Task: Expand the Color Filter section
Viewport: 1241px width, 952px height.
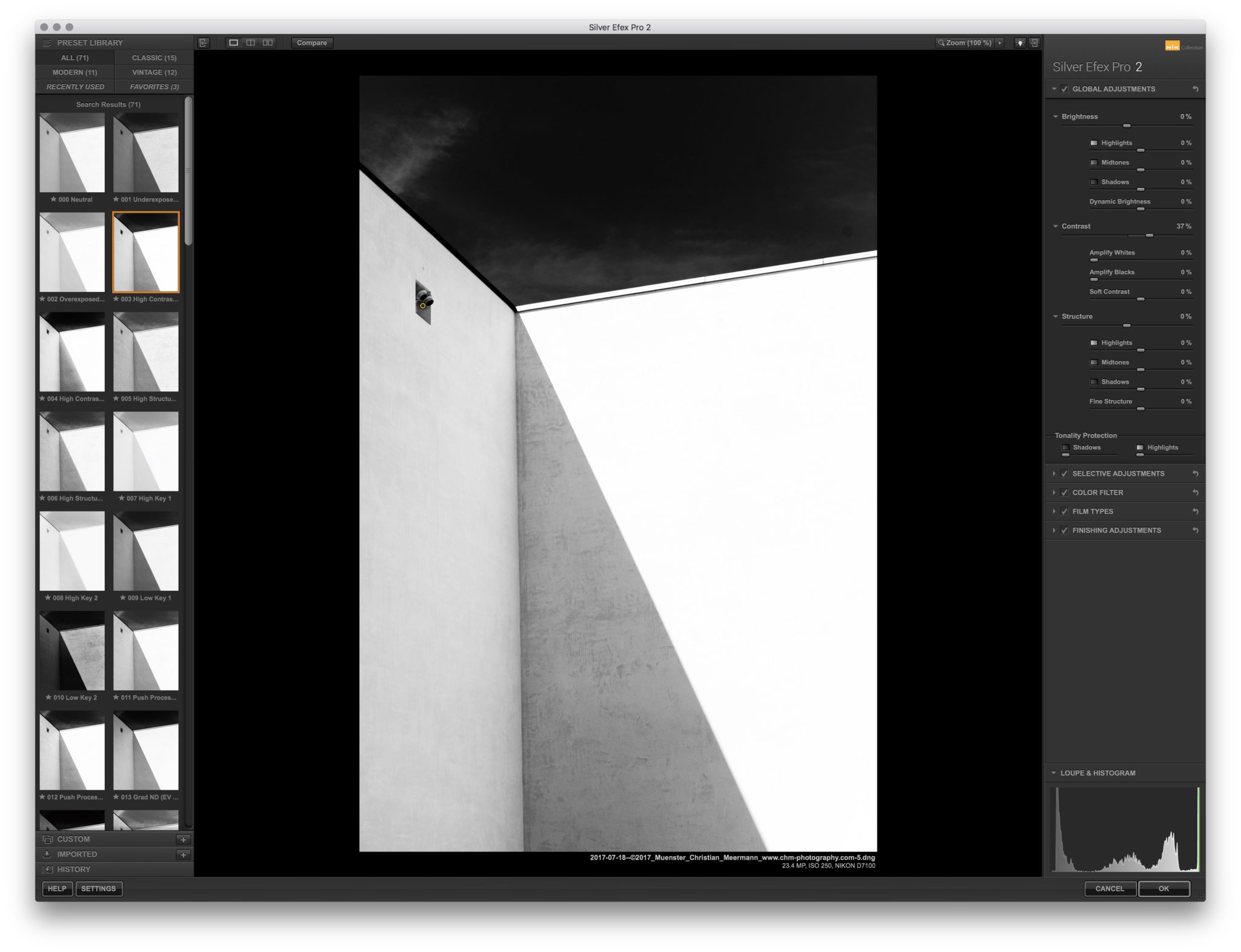Action: click(1054, 493)
